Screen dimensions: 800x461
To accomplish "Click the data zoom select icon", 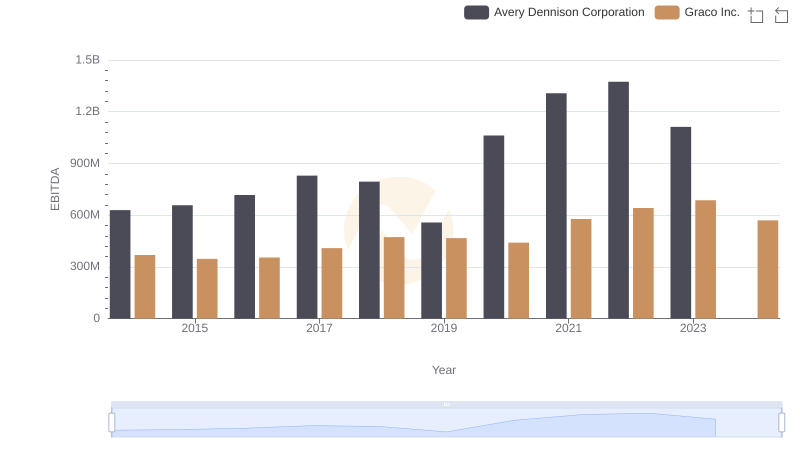I will [756, 15].
